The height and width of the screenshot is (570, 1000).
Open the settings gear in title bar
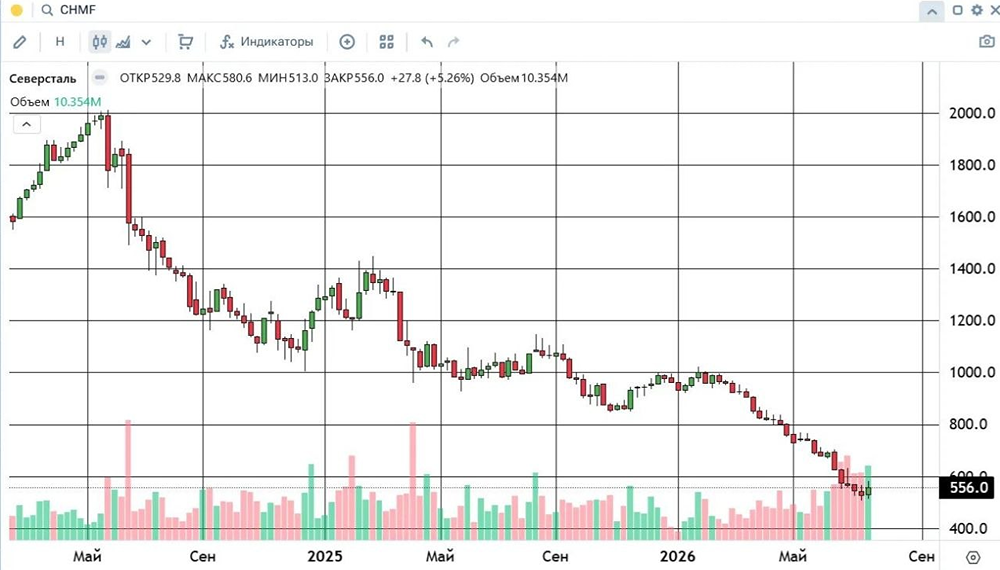click(x=976, y=10)
